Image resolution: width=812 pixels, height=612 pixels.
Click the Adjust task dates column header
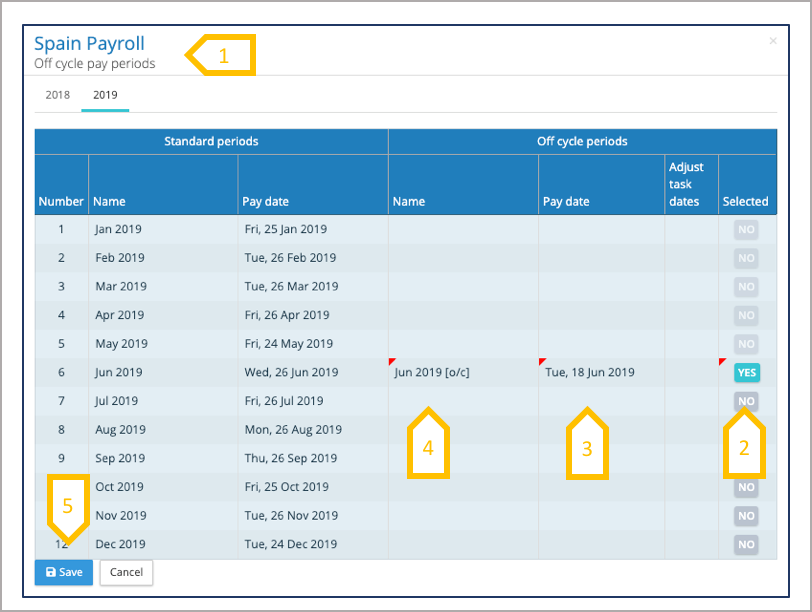point(686,184)
